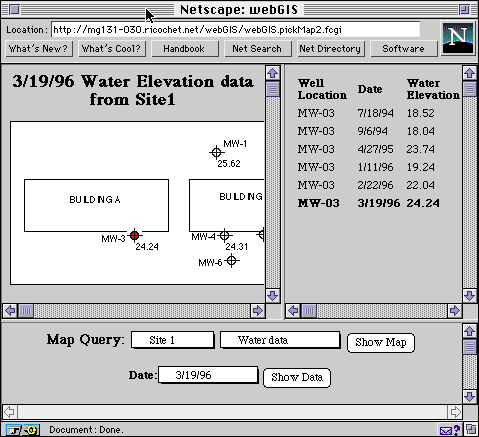Click the main window scroll right arrow
479x437 pixels.
tap(455, 412)
